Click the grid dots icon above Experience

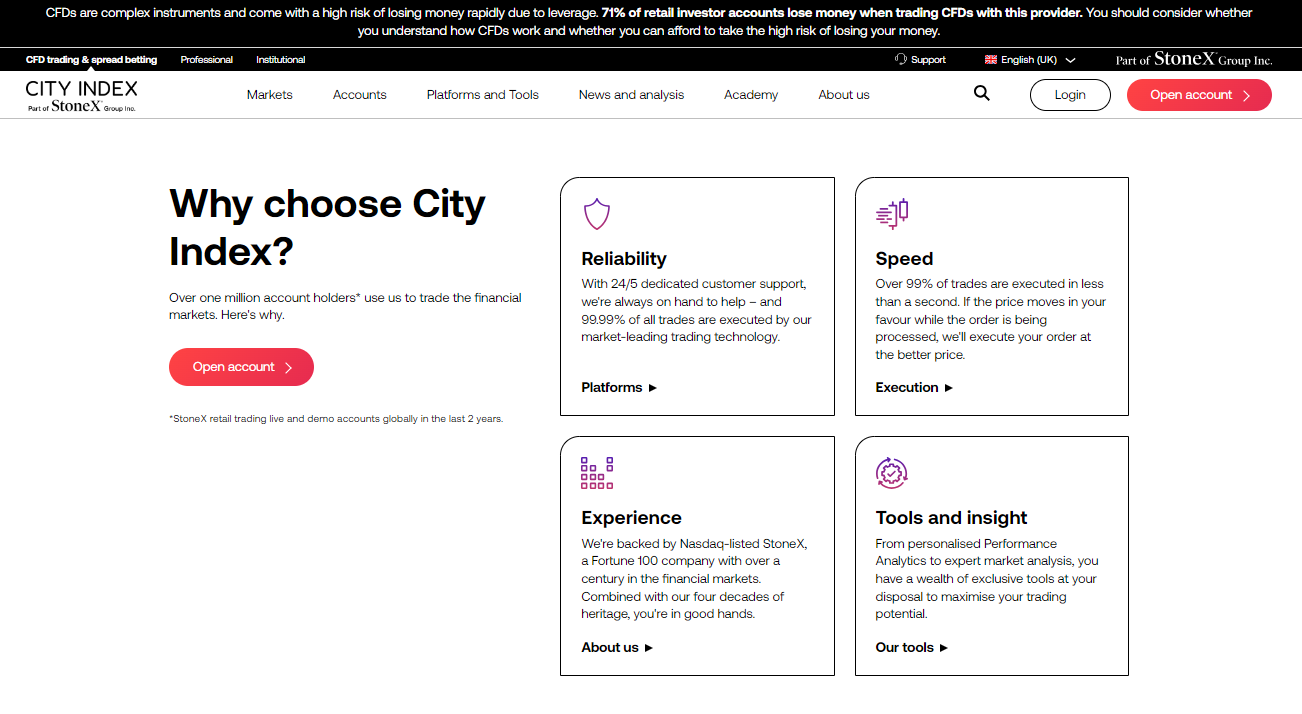(596, 472)
